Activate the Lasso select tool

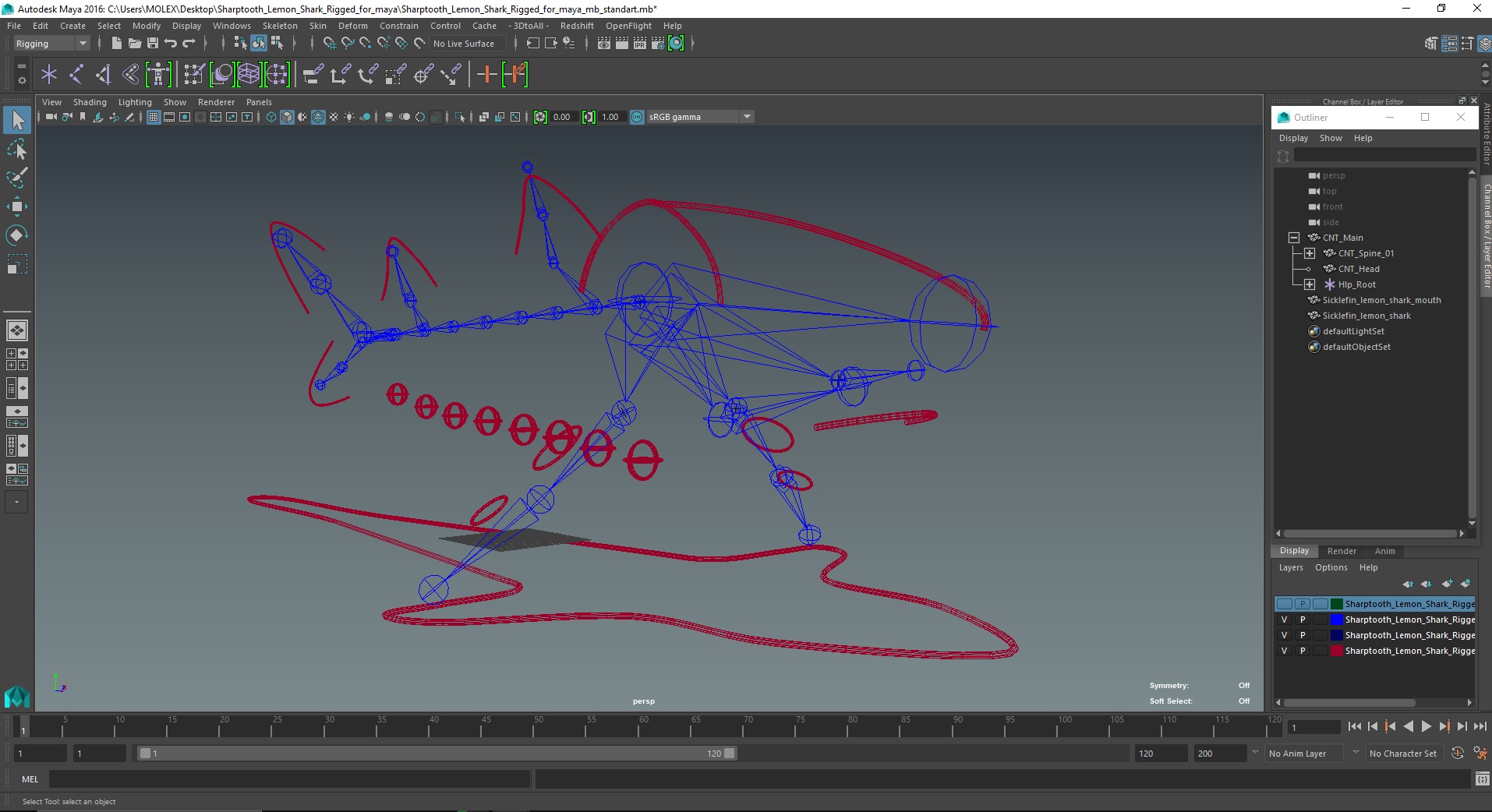point(17,149)
